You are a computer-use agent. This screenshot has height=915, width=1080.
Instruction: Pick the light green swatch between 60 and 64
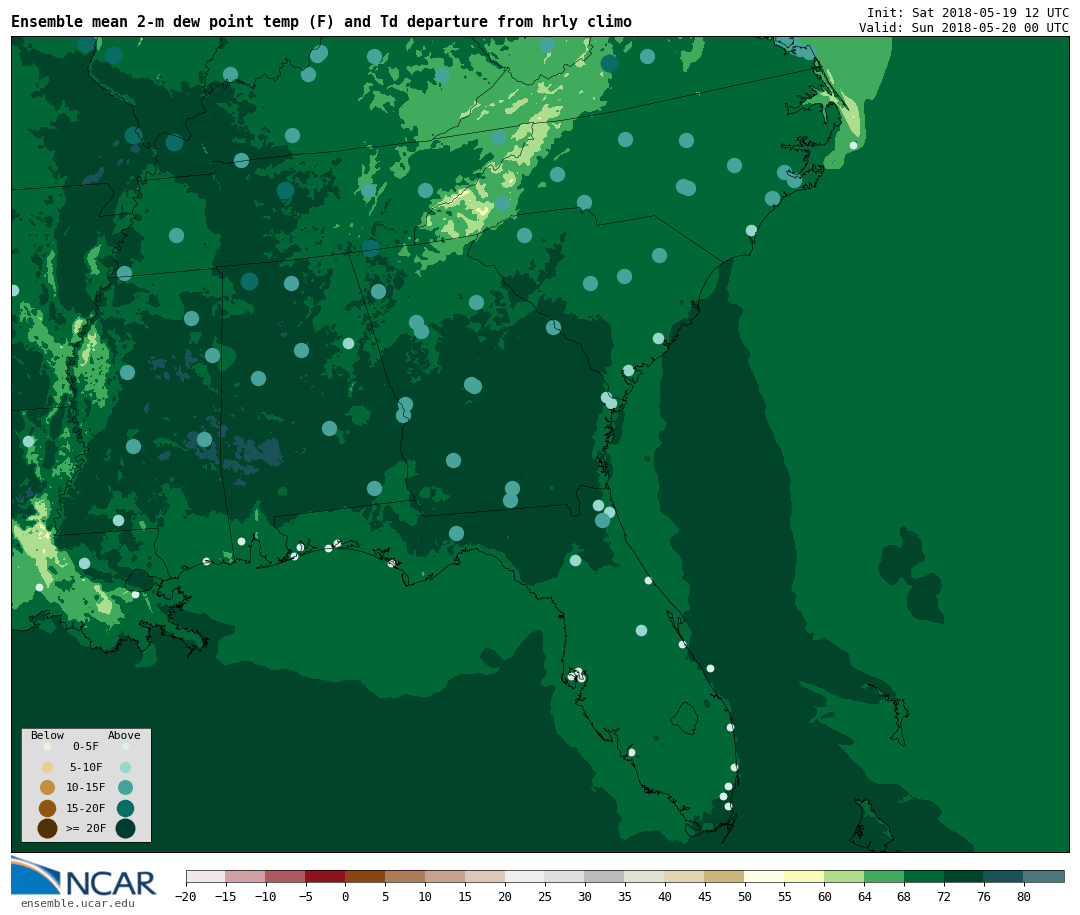845,876
